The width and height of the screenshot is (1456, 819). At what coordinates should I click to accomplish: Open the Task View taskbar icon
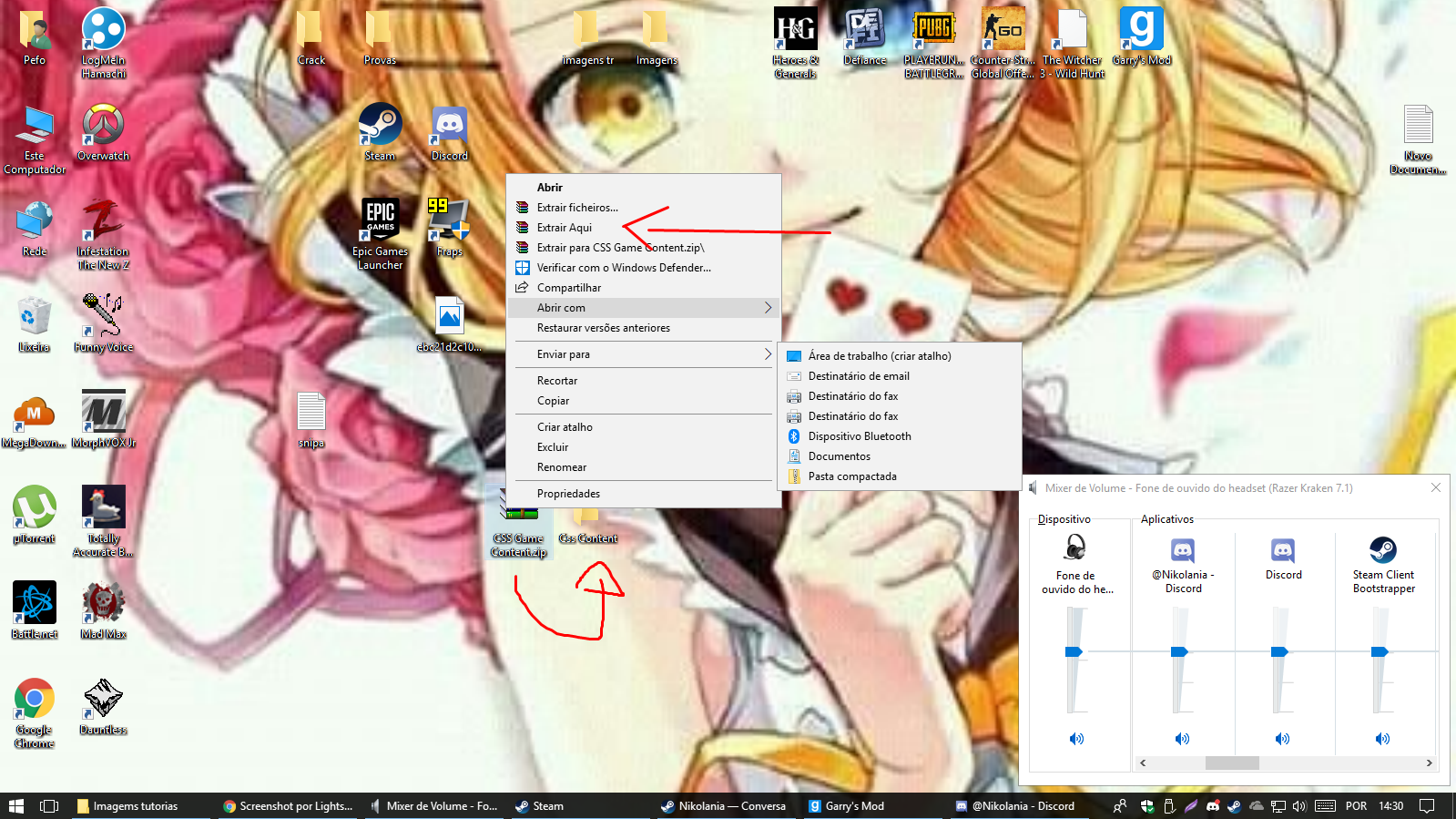(x=49, y=806)
